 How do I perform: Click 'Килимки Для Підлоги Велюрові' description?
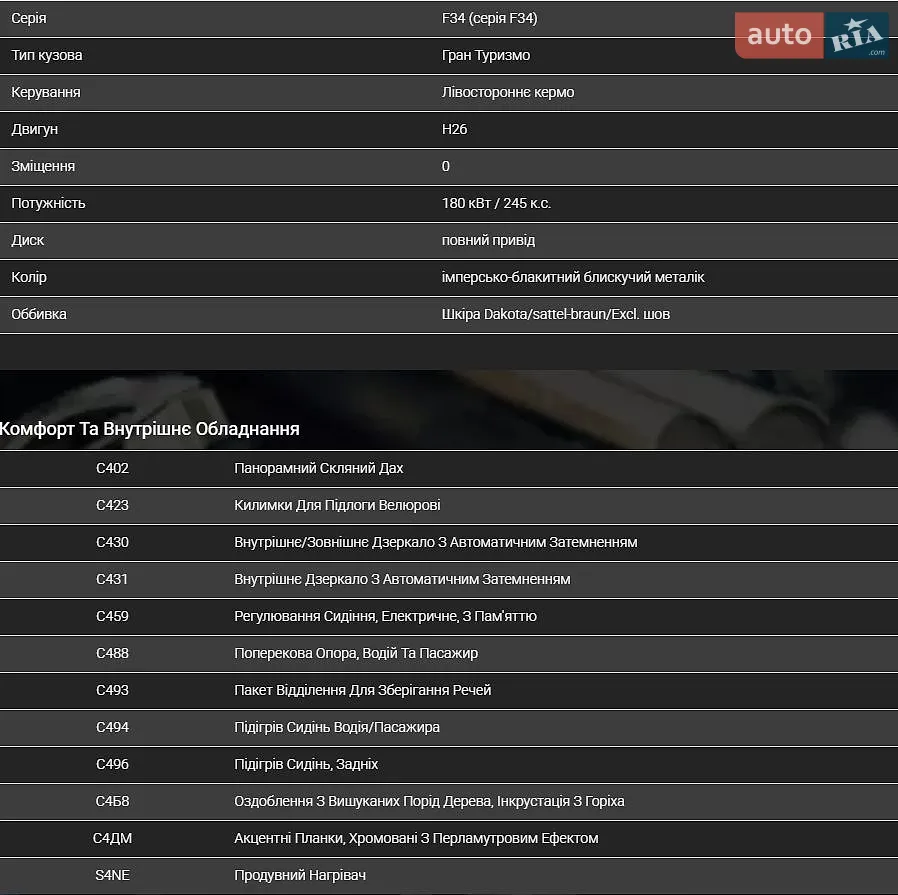[337, 505]
